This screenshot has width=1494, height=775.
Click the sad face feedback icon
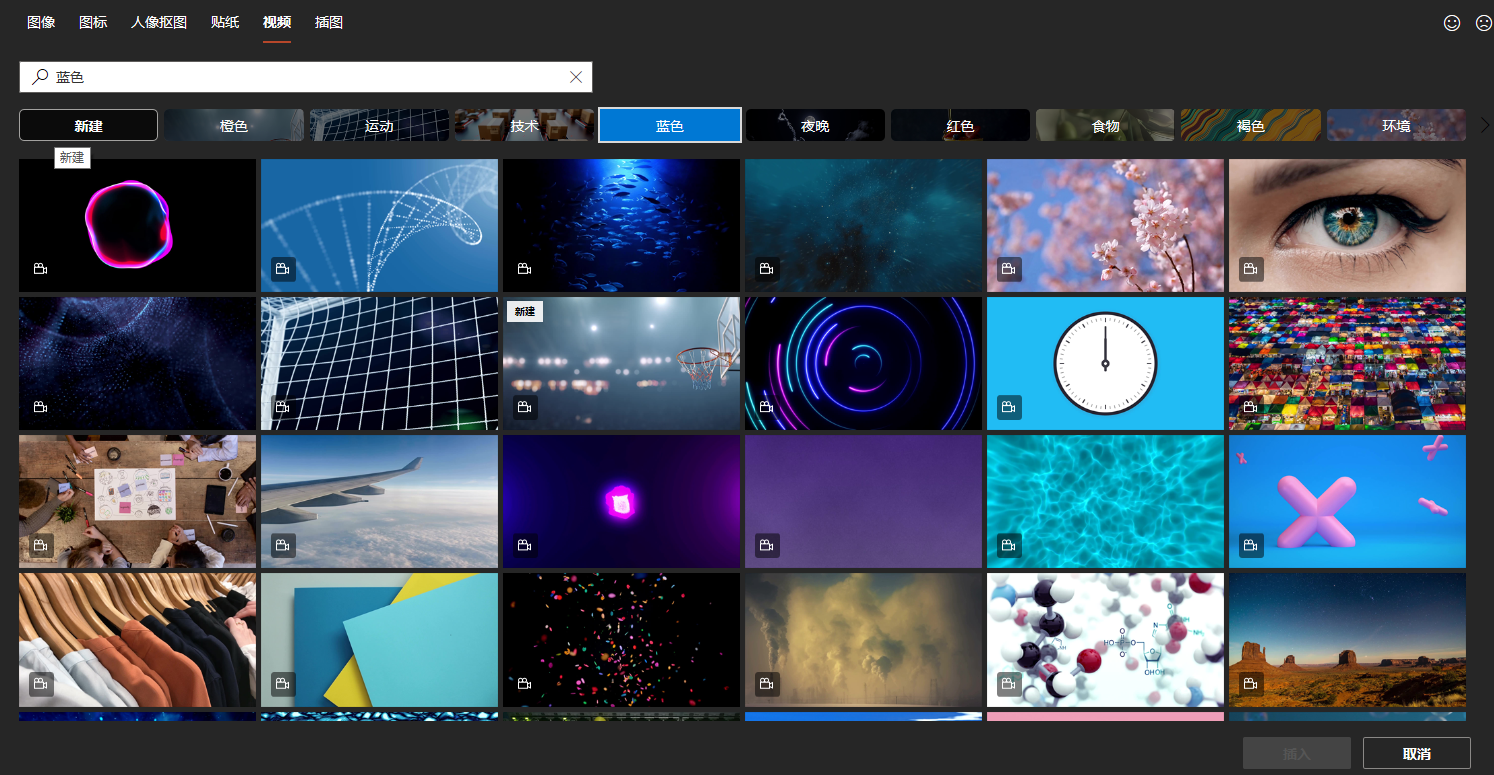pyautogui.click(x=1484, y=23)
